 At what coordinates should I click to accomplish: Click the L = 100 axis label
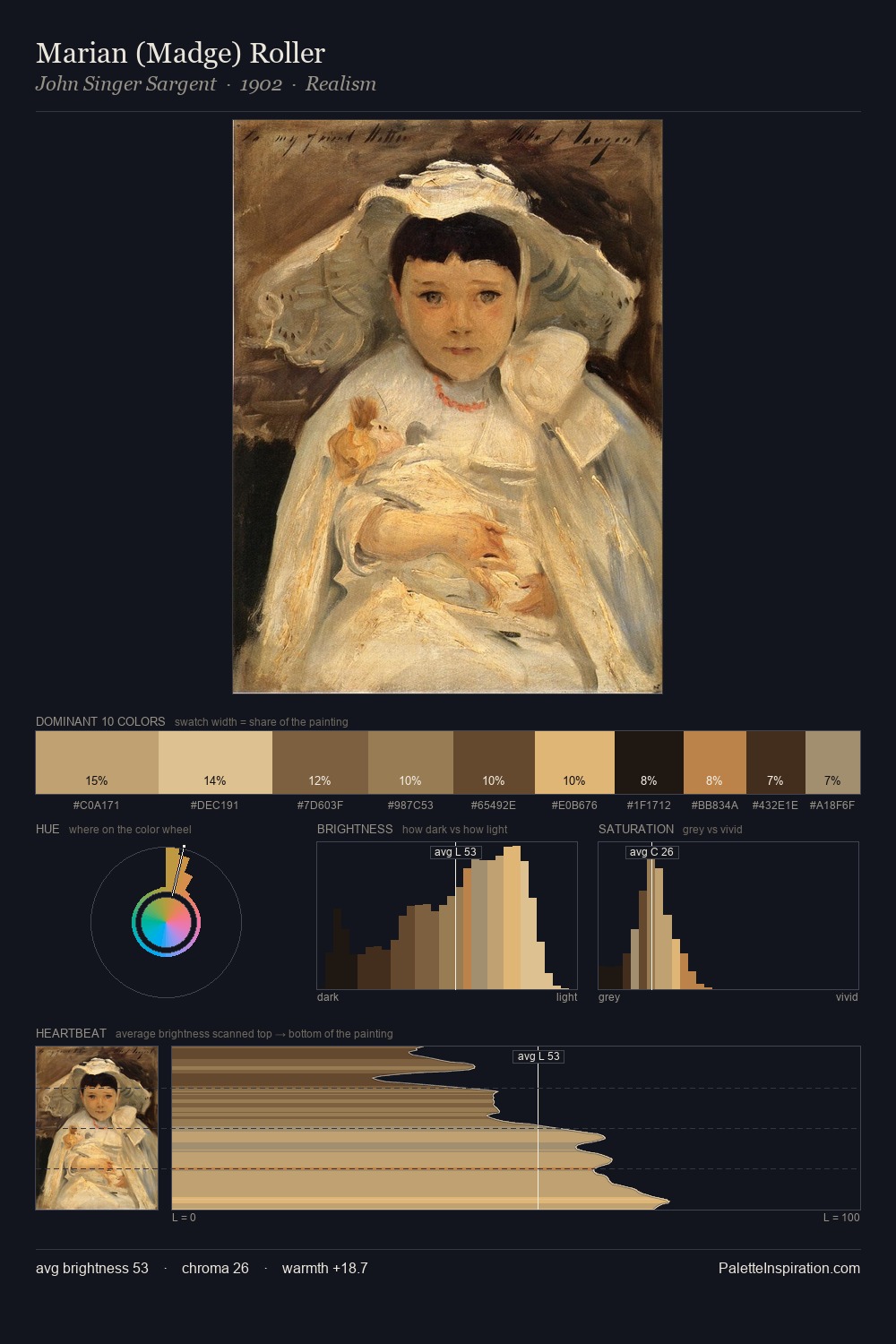click(x=841, y=1218)
